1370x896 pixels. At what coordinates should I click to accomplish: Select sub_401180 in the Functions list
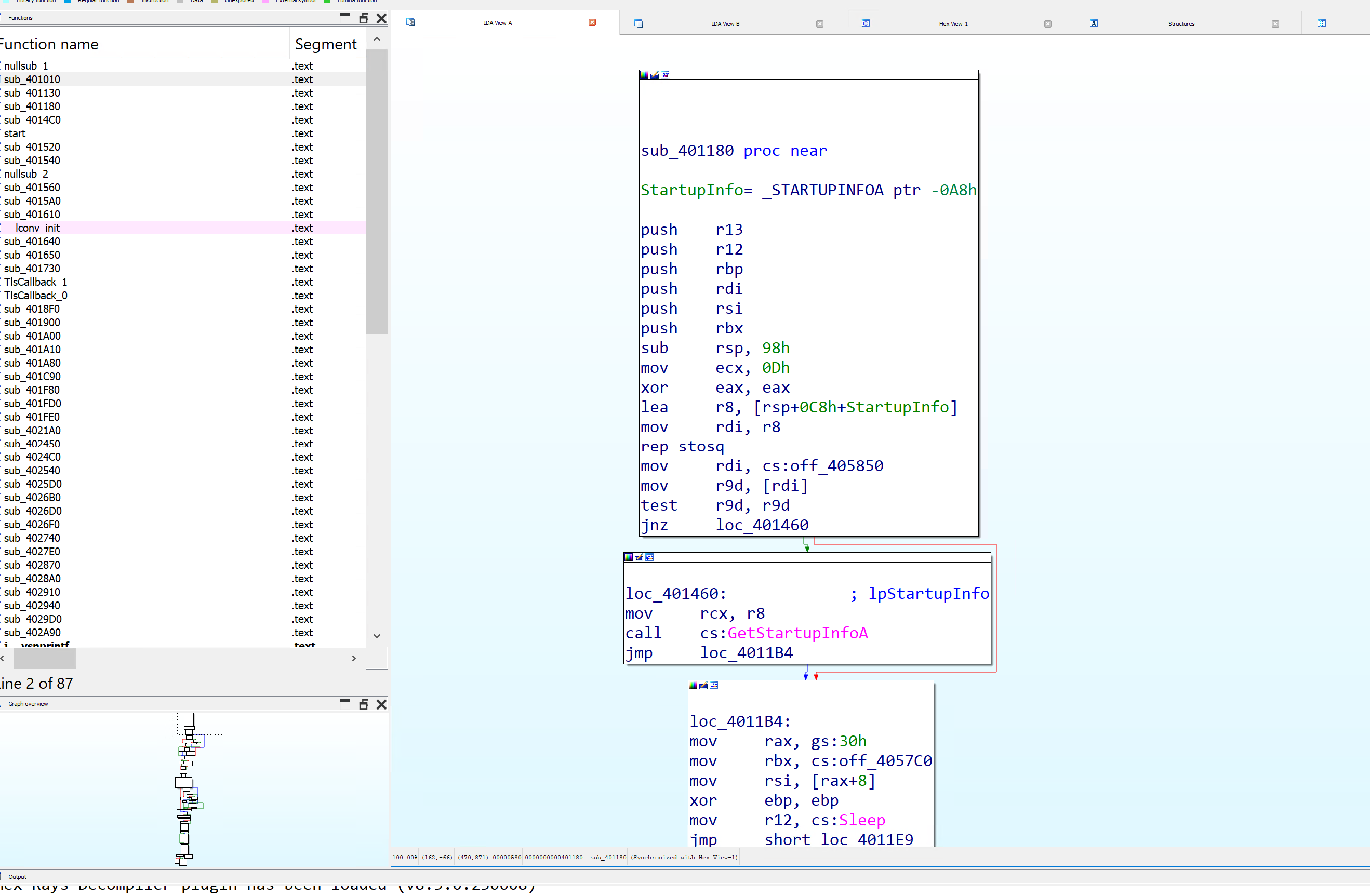click(182, 106)
